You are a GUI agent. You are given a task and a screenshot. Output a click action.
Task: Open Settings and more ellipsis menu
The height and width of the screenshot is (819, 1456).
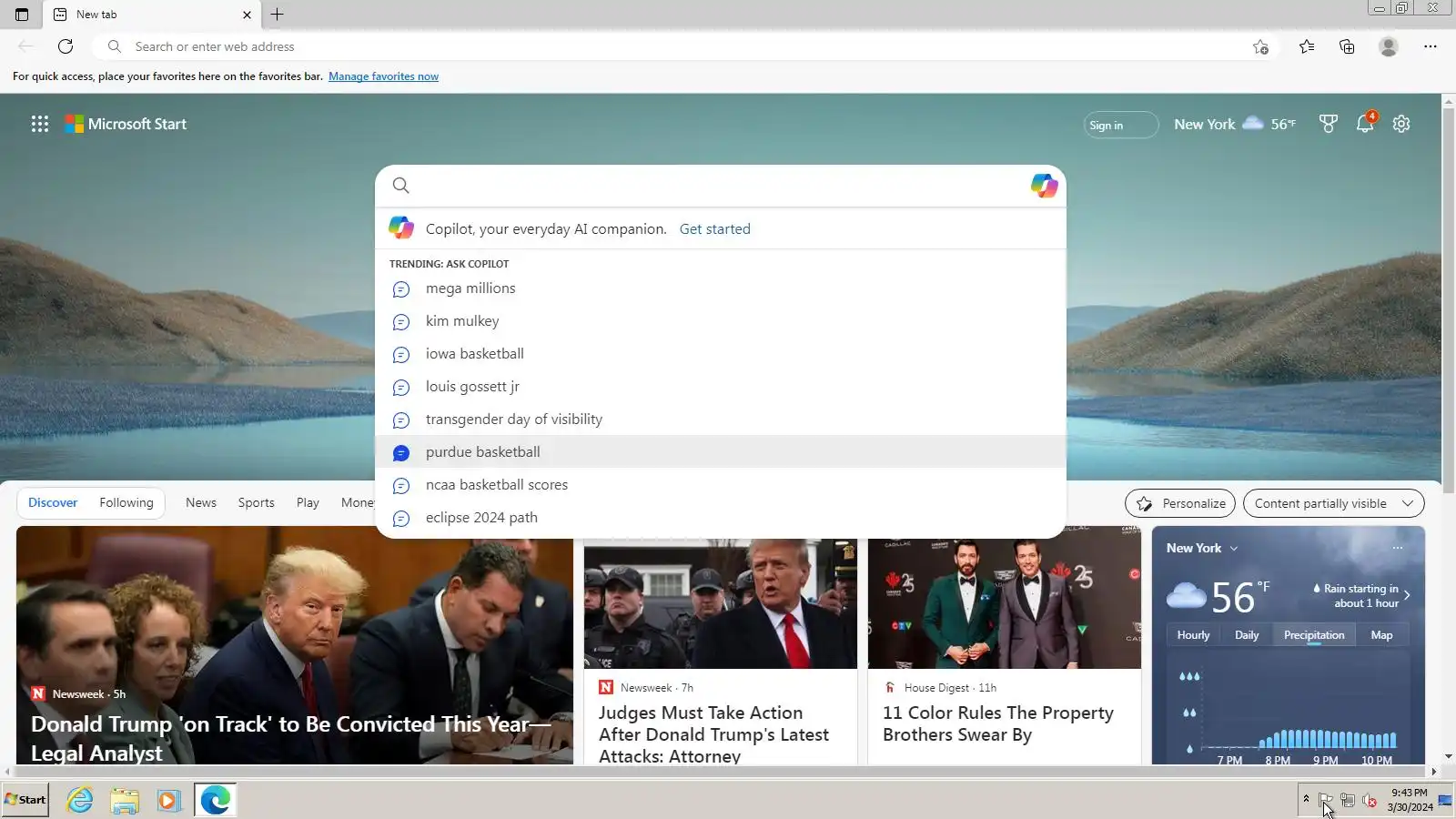[1431, 46]
